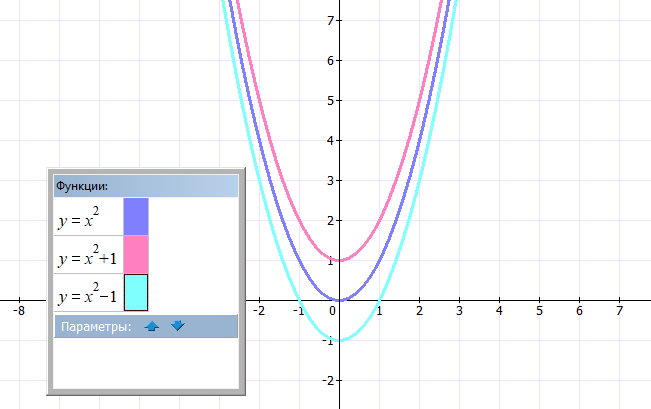651x409 pixels.
Task: Click the down arrow next to Параметры
Action: coord(177,326)
